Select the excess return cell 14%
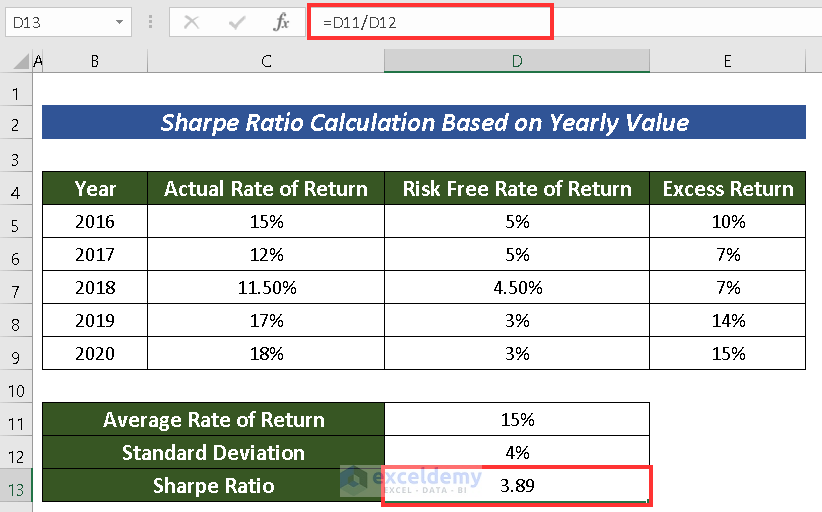 click(x=728, y=320)
